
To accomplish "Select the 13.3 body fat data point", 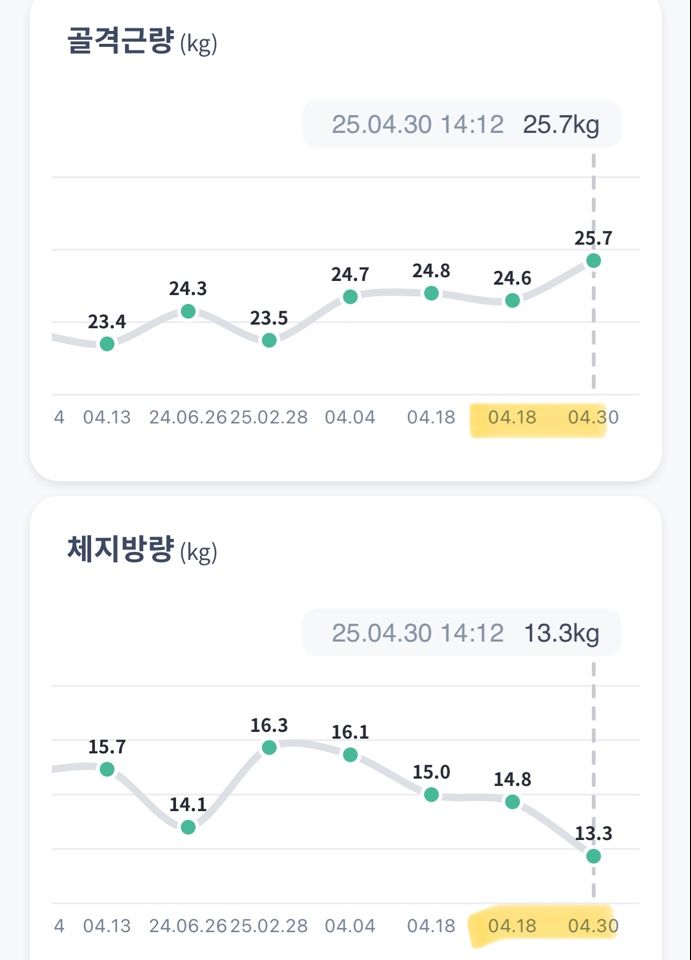I will pyautogui.click(x=593, y=856).
